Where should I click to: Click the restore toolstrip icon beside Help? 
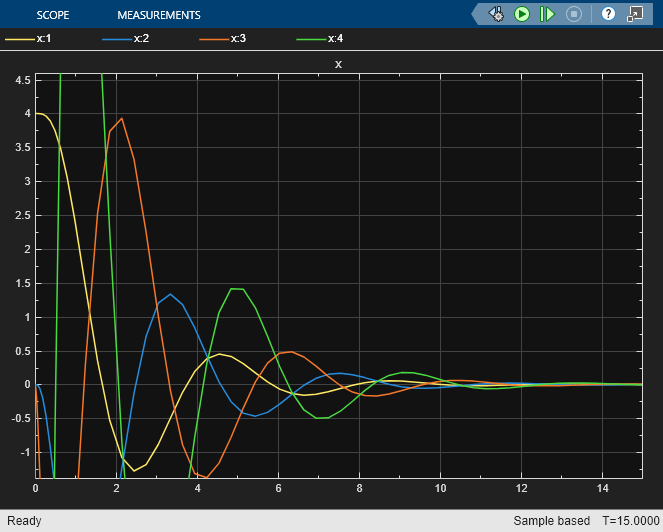point(634,14)
